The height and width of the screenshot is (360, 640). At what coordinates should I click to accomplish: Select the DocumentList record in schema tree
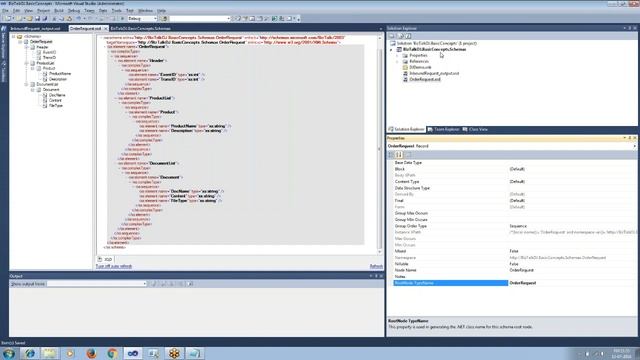tap(47, 84)
